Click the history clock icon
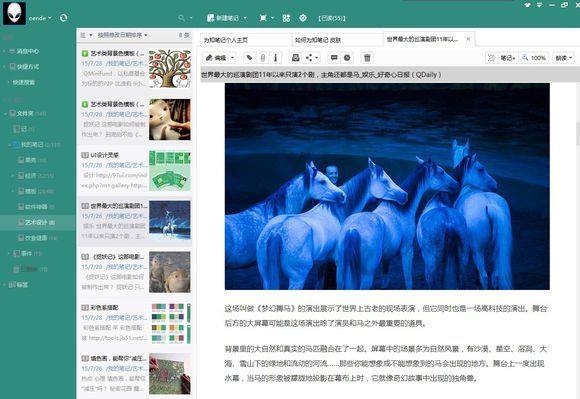 click(x=347, y=58)
